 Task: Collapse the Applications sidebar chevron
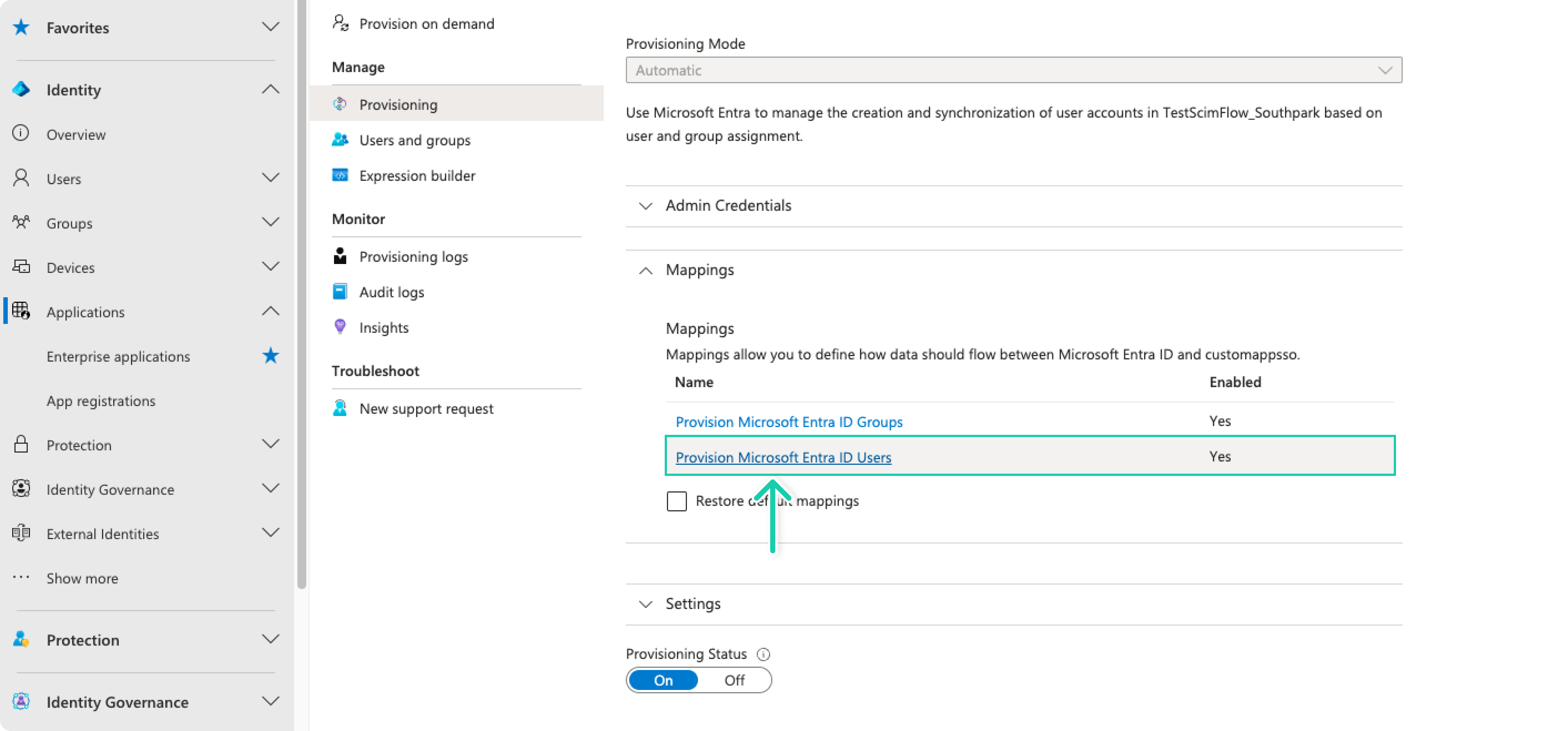click(271, 311)
